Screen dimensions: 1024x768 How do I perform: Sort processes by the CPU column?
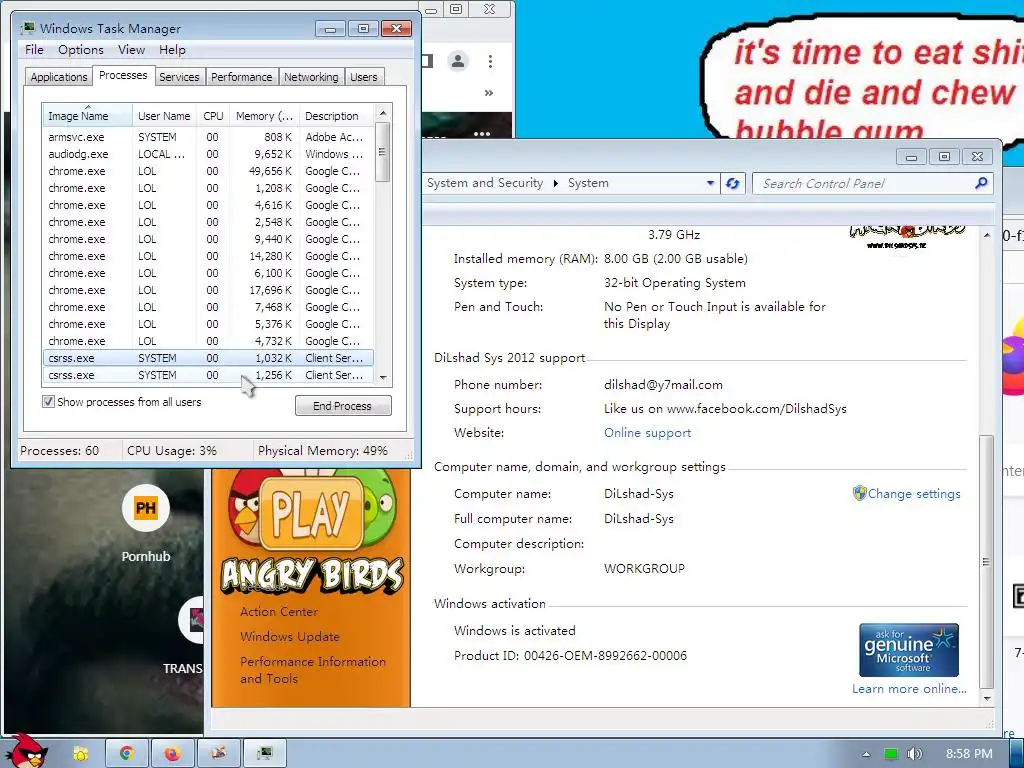pos(213,116)
